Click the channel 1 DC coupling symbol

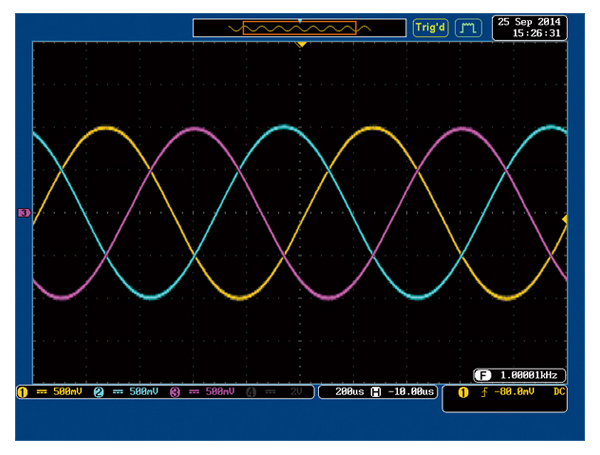pyautogui.click(x=41, y=392)
